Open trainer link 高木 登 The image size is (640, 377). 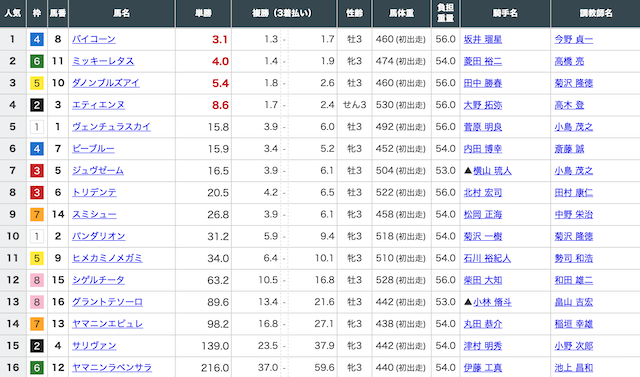tap(569, 105)
